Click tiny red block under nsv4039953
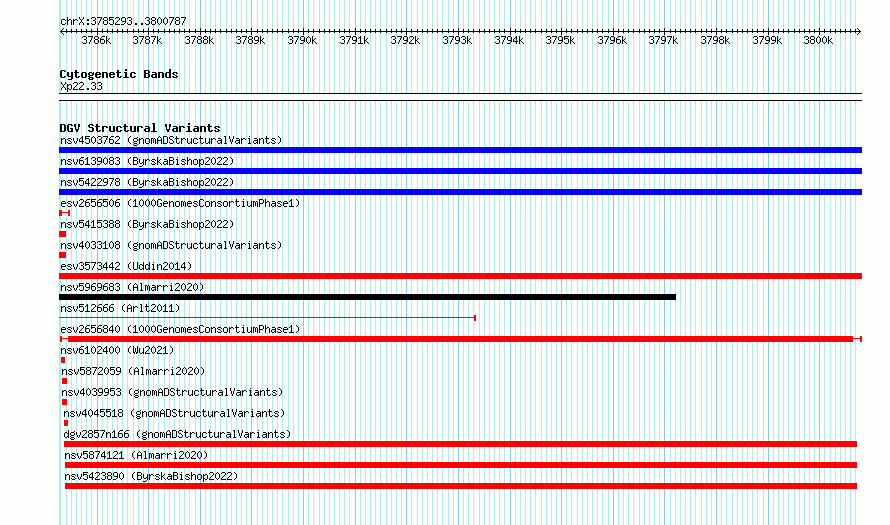This screenshot has width=890, height=525. click(x=64, y=402)
